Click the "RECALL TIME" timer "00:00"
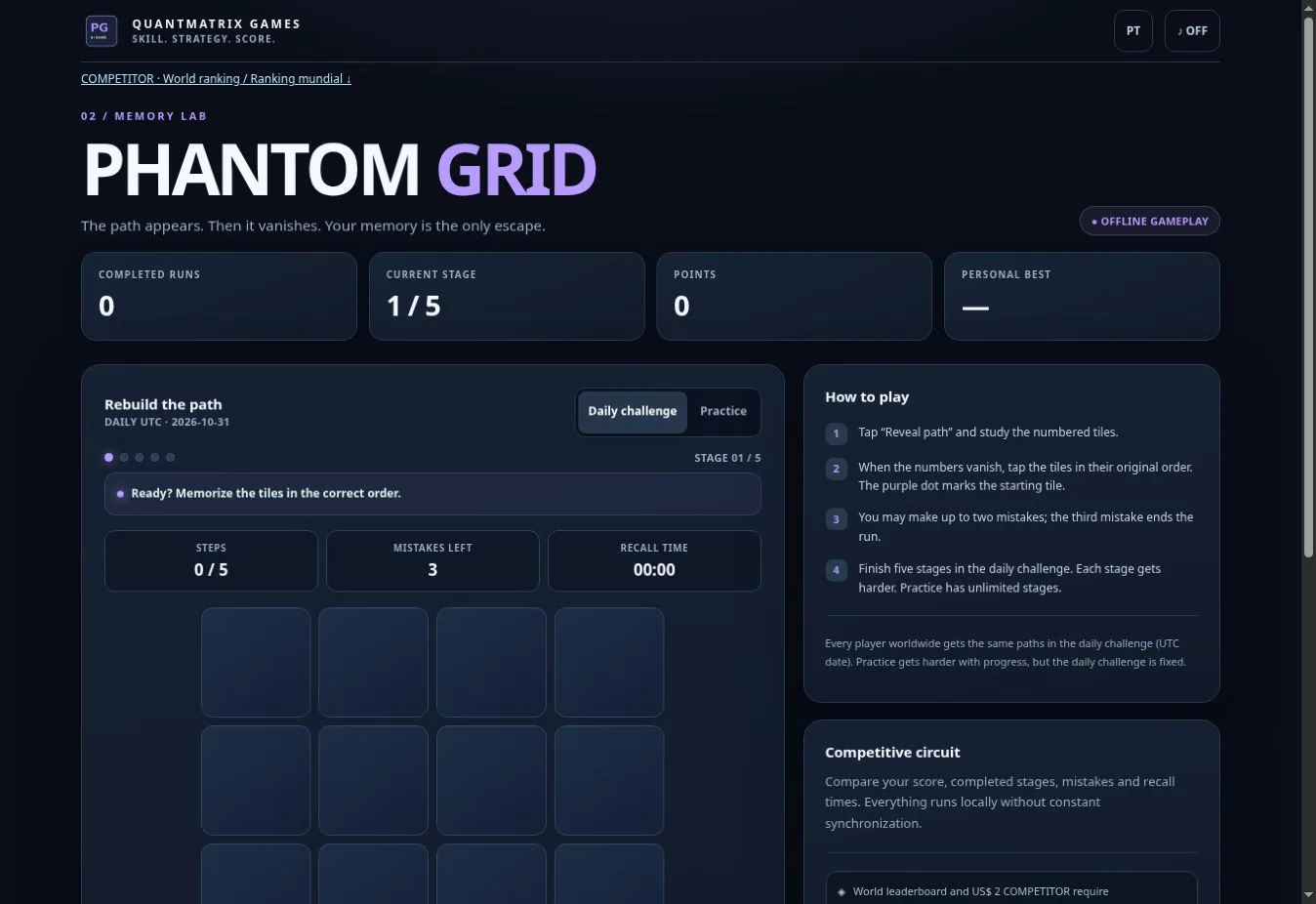Screen dimensions: 1316x904 pos(654,561)
